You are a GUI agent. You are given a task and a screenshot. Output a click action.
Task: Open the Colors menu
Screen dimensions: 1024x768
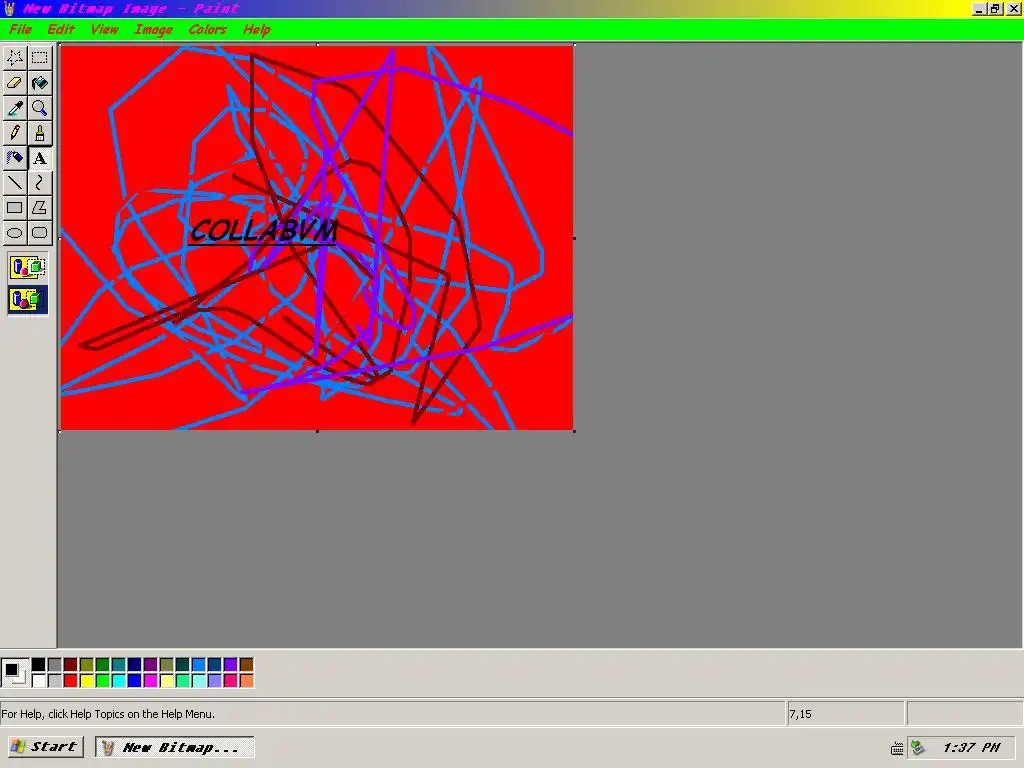[x=208, y=29]
